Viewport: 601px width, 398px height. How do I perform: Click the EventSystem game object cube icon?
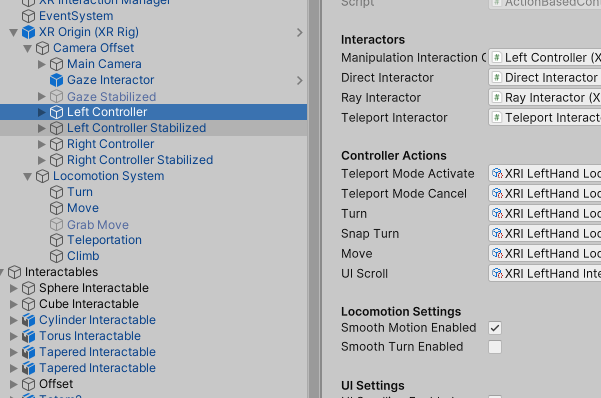click(x=28, y=16)
